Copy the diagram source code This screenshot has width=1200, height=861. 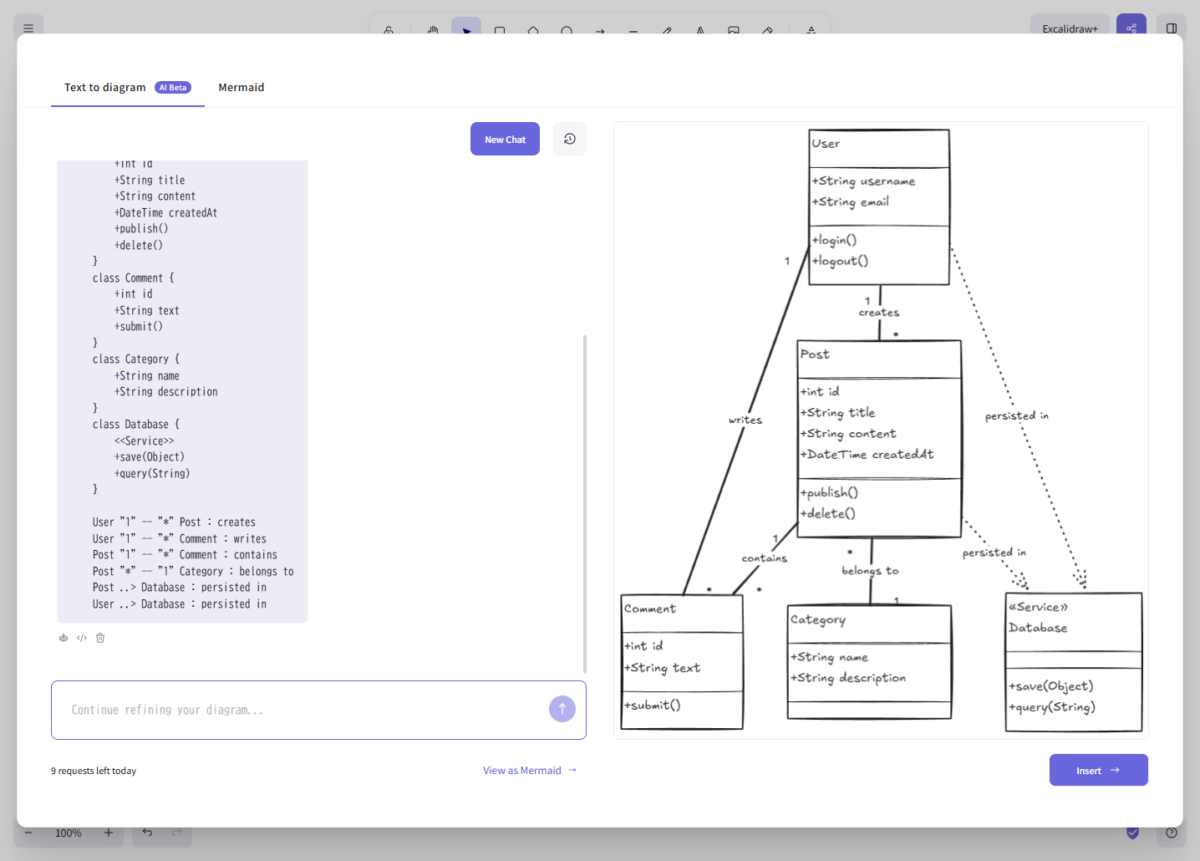81,637
